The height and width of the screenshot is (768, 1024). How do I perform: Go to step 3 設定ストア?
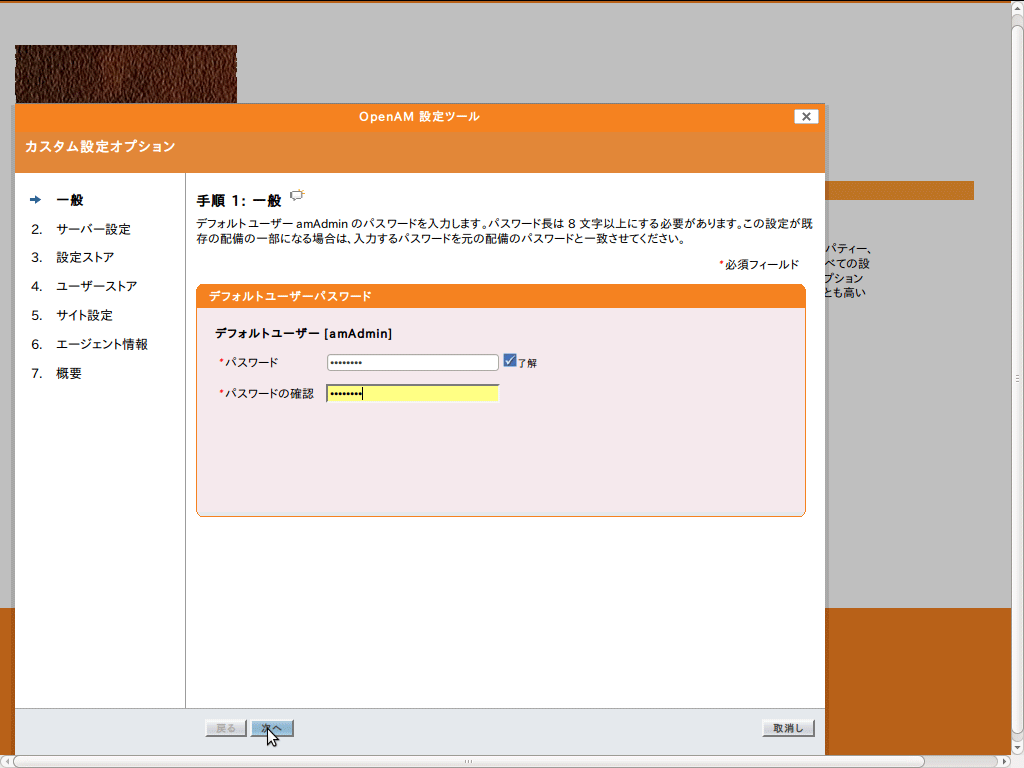(x=85, y=257)
